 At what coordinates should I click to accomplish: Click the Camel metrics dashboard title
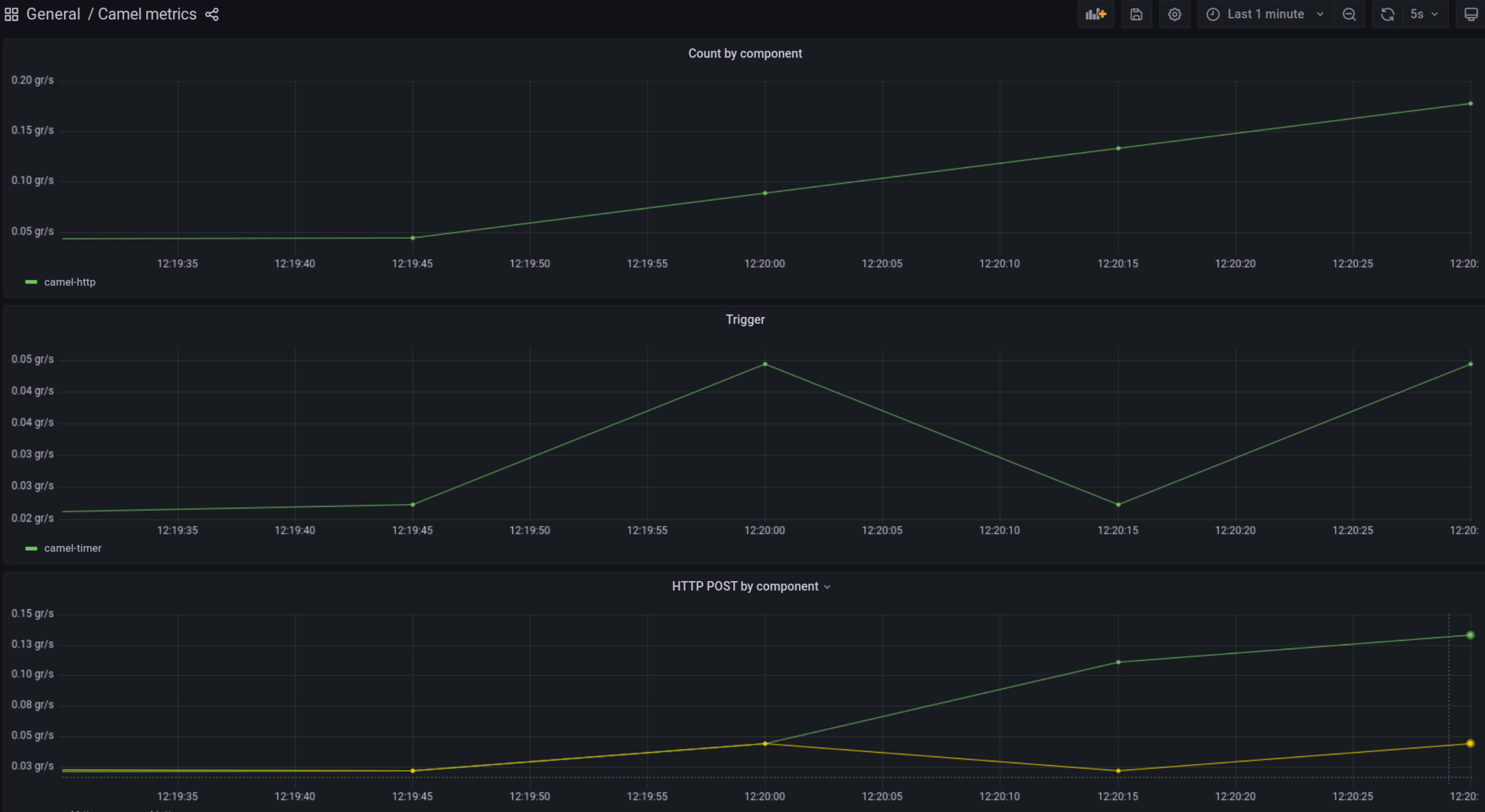point(147,14)
